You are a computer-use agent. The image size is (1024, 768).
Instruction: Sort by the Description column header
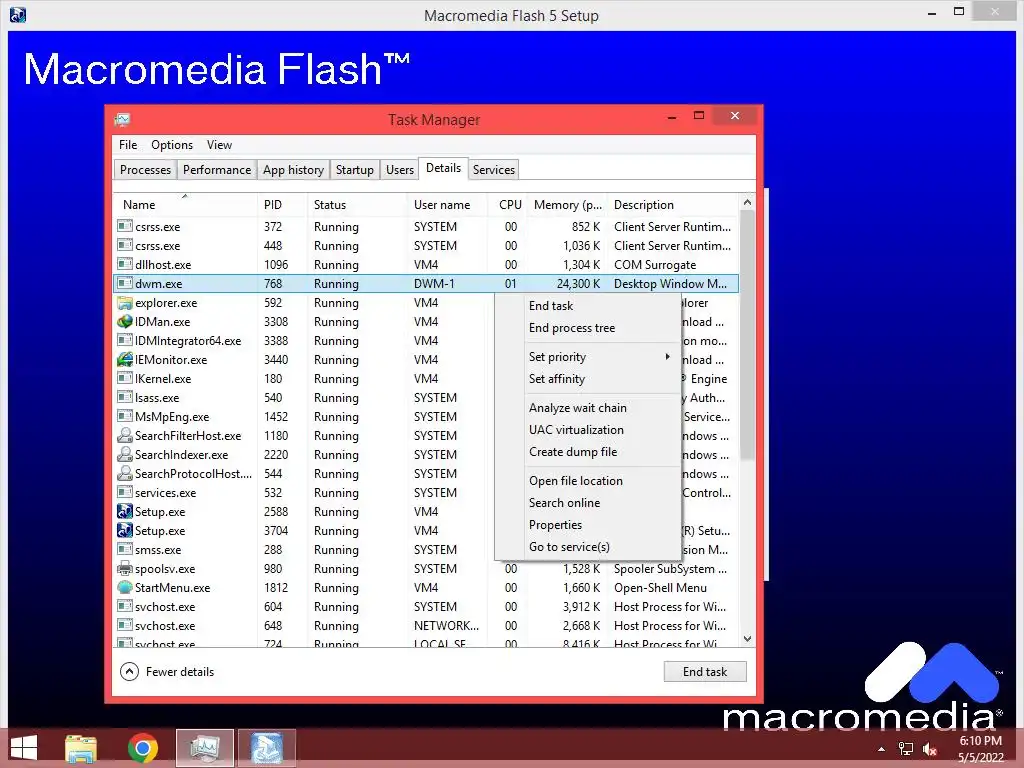673,204
